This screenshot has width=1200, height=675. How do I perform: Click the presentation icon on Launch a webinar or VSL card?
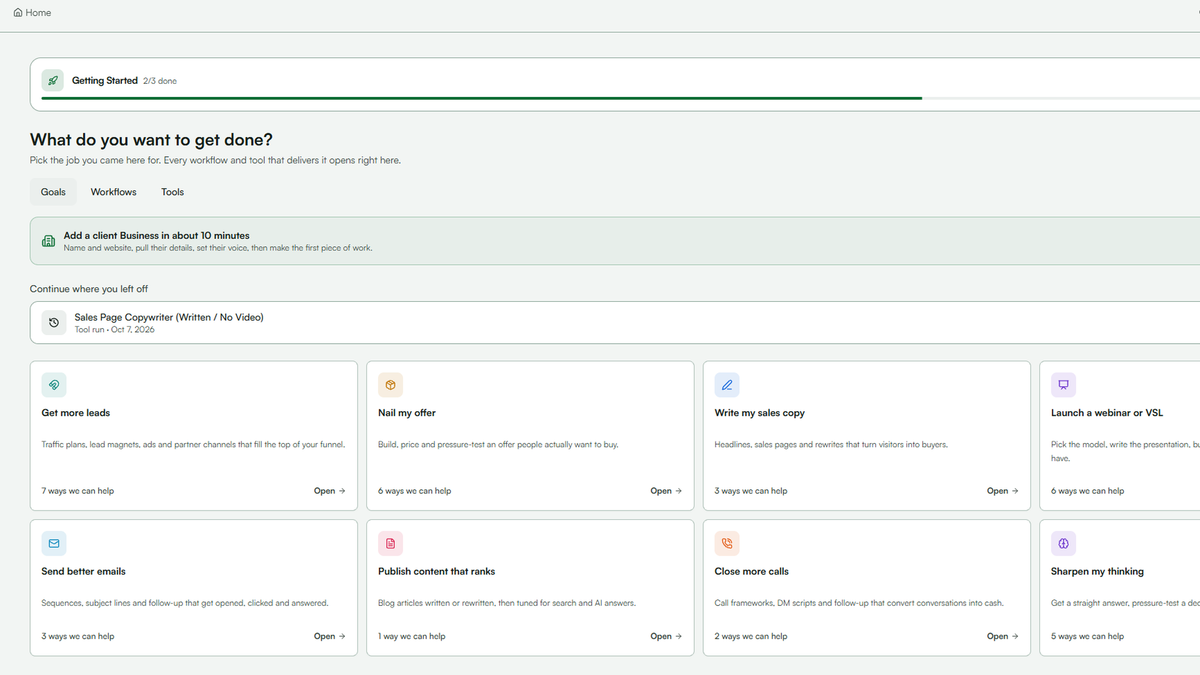tap(1063, 384)
